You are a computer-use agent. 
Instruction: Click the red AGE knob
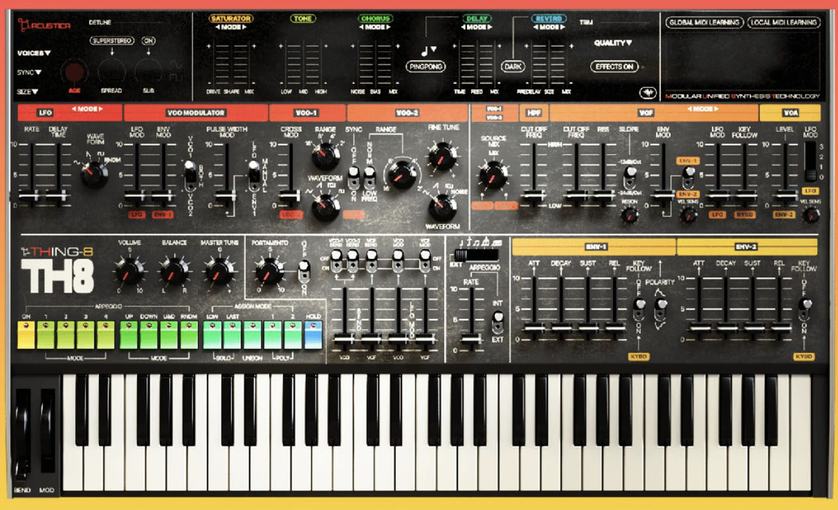click(74, 72)
